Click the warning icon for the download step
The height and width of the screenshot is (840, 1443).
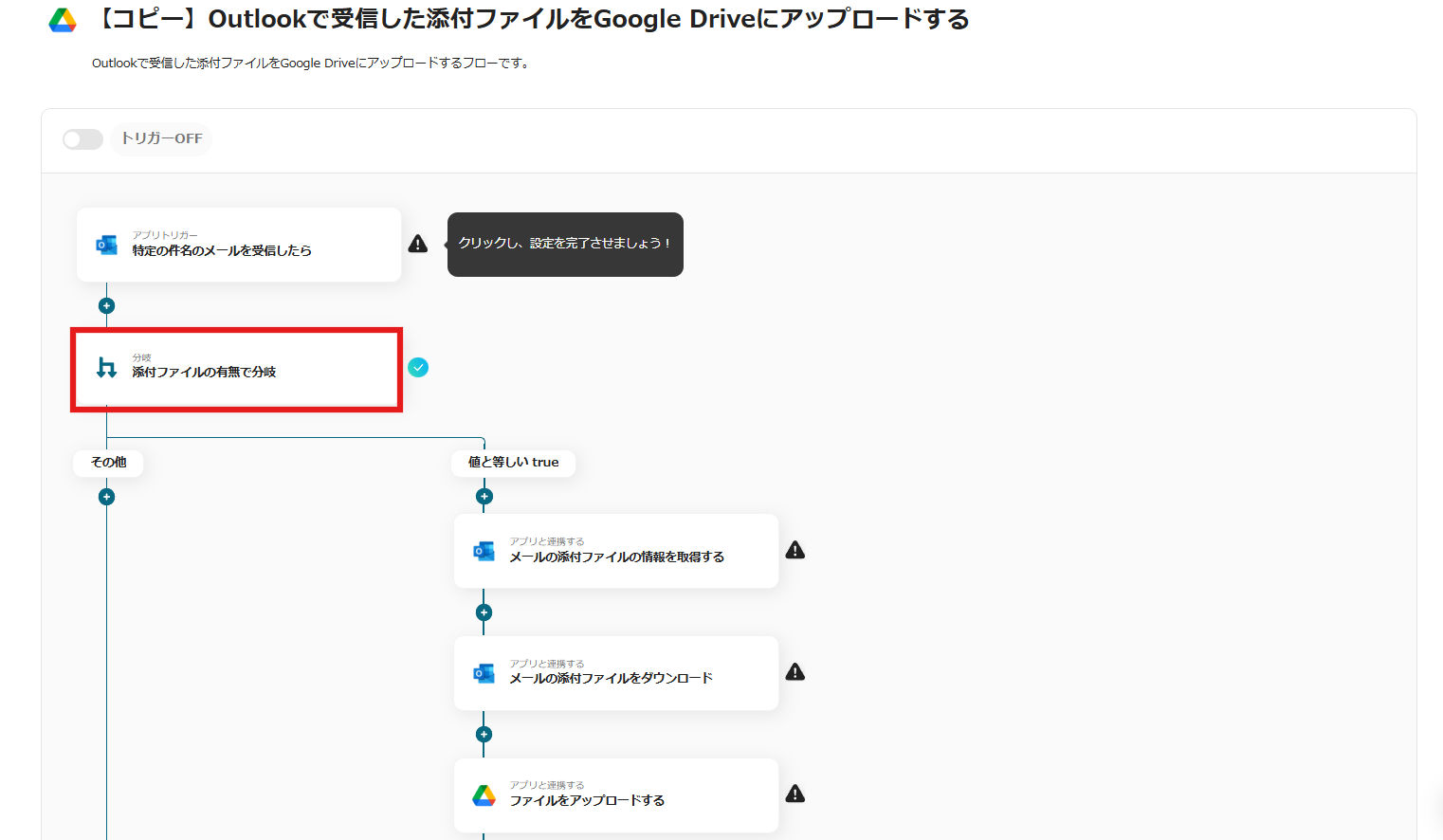pos(795,672)
